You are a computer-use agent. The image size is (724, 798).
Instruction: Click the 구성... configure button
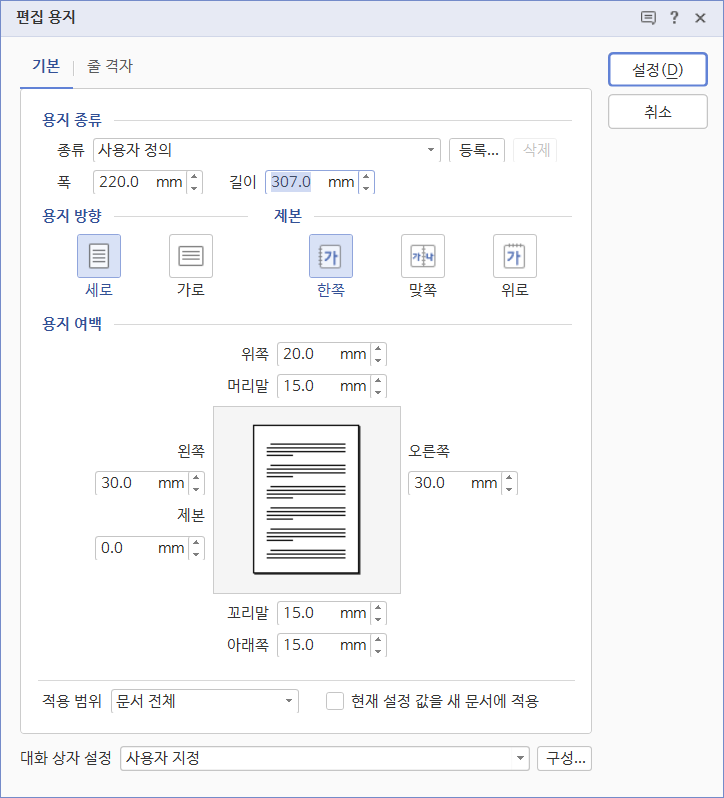[x=565, y=758]
